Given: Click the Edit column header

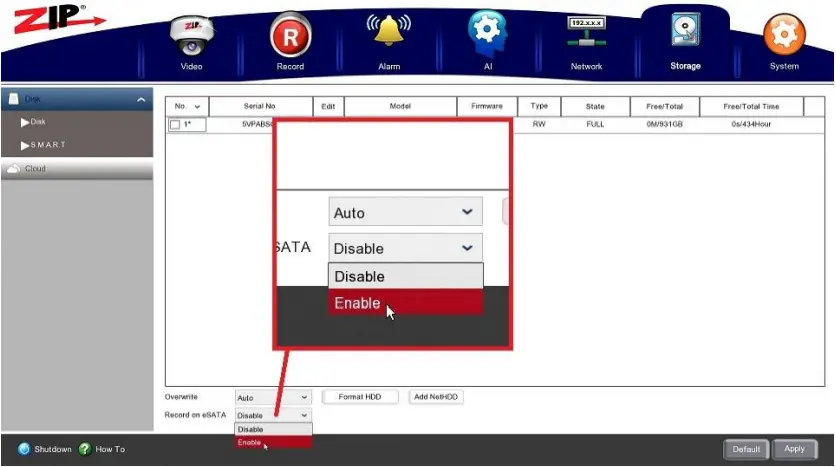Looking at the screenshot, I should (328, 107).
